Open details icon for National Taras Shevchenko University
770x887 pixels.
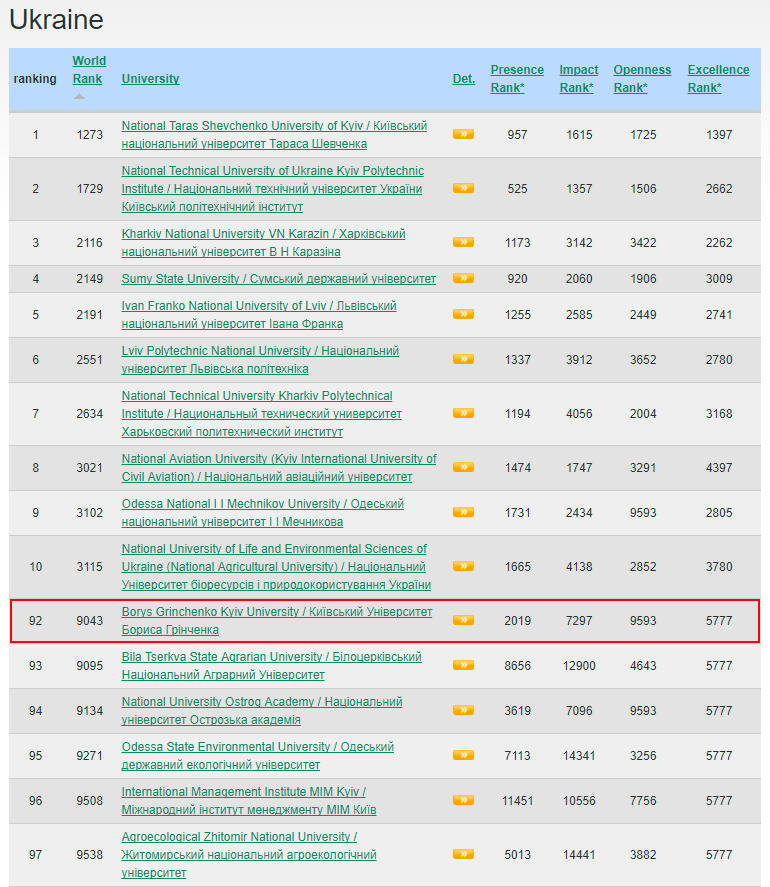coord(463,134)
